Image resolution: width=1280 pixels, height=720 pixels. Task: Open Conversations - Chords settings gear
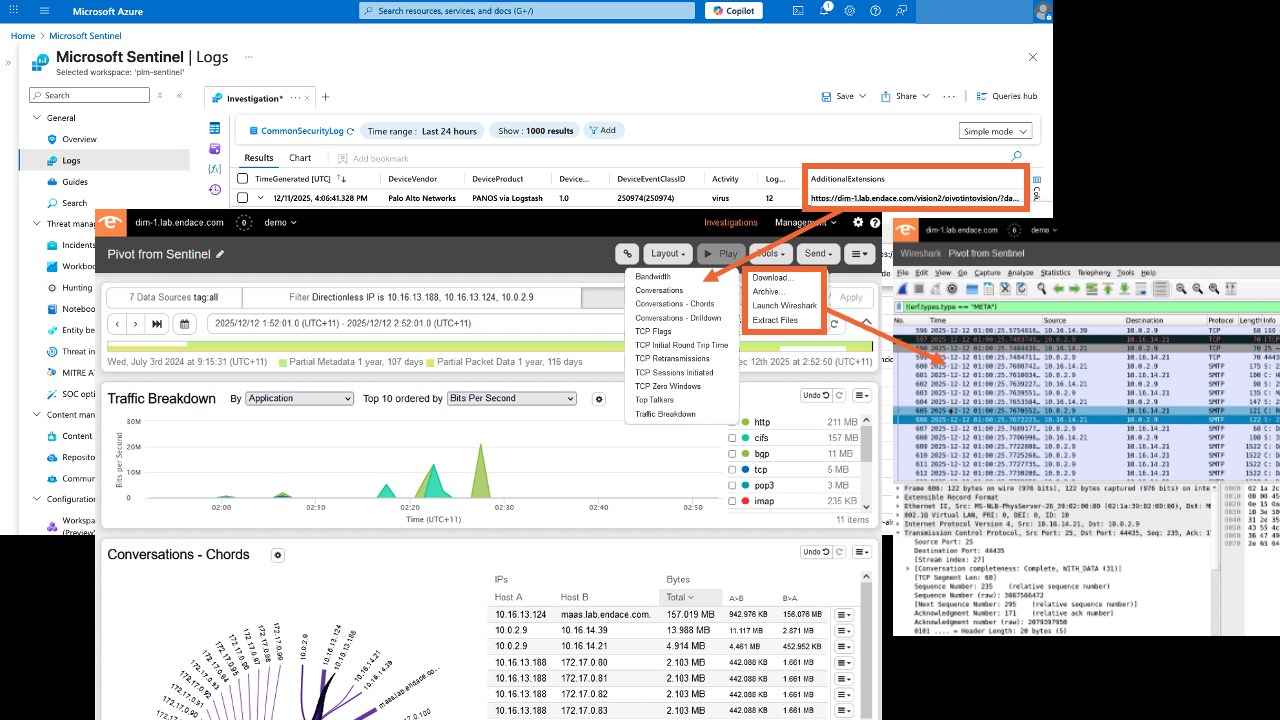coord(278,555)
